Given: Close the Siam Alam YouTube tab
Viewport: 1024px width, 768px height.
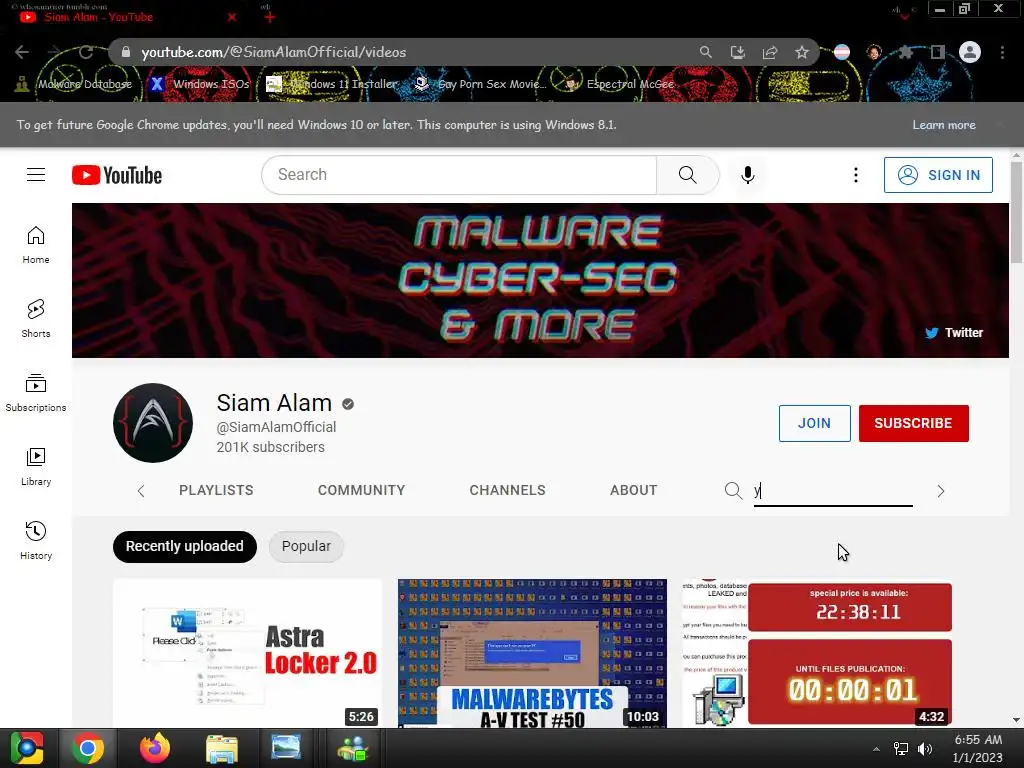Looking at the screenshot, I should [x=232, y=17].
